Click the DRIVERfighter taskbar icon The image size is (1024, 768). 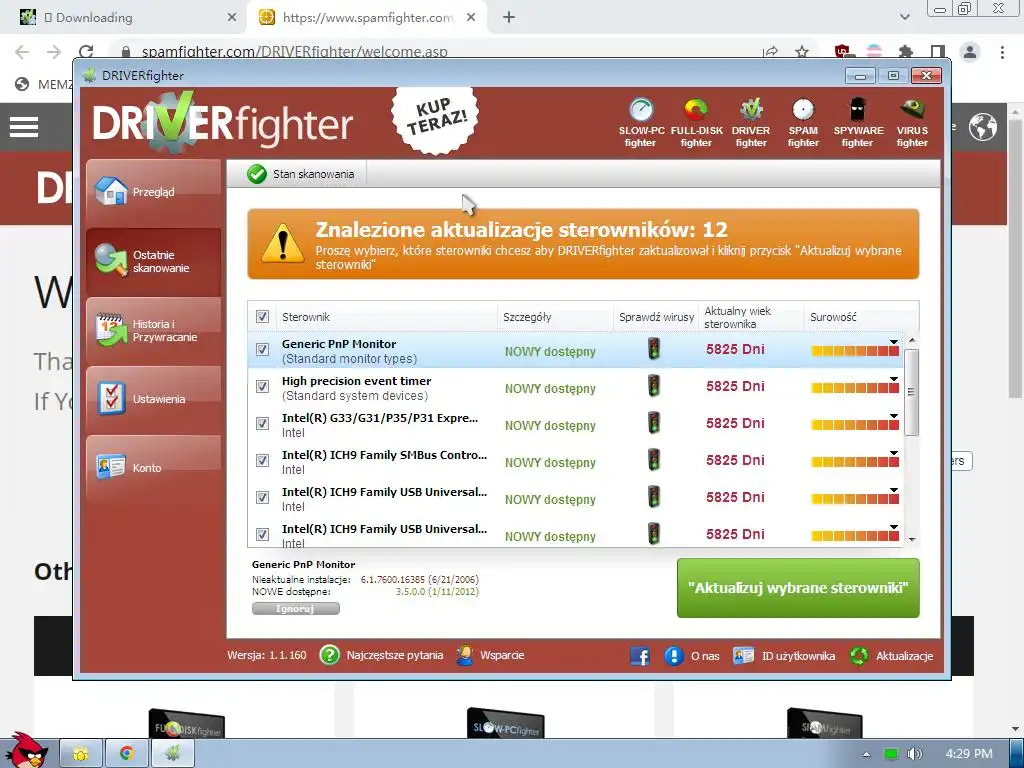click(172, 754)
